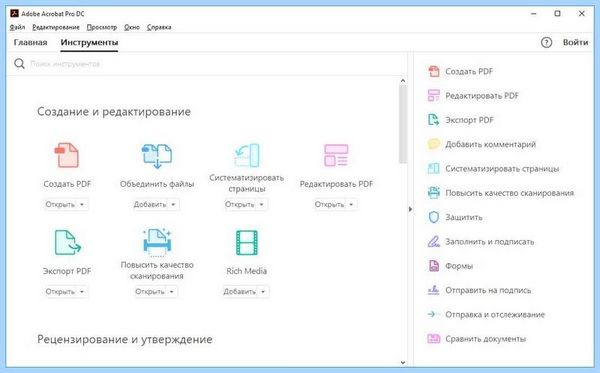Click the vertical scrollbar thumb

click(403, 124)
